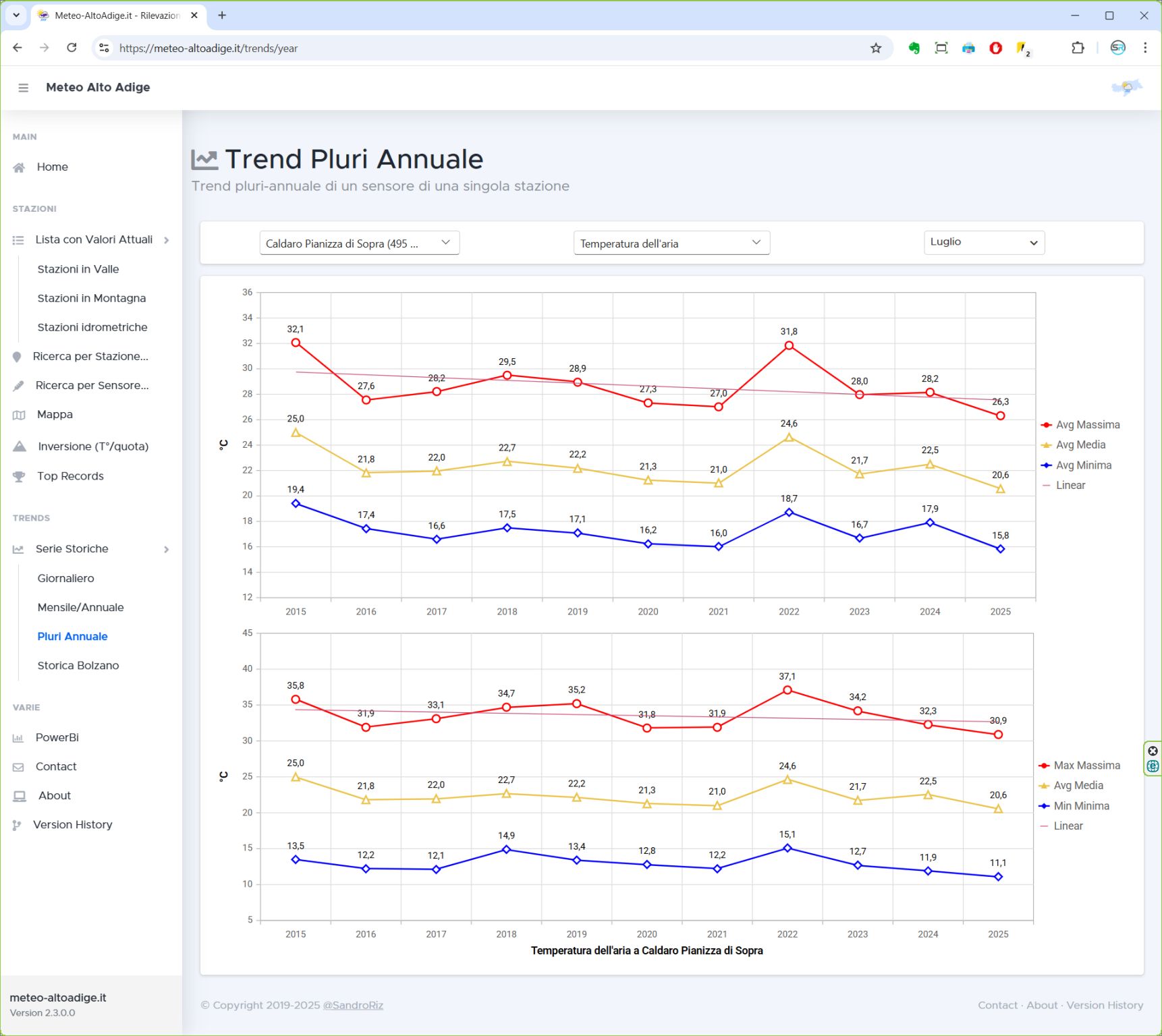Click the Top Records trophy icon
The height and width of the screenshot is (1036, 1162).
[19, 476]
